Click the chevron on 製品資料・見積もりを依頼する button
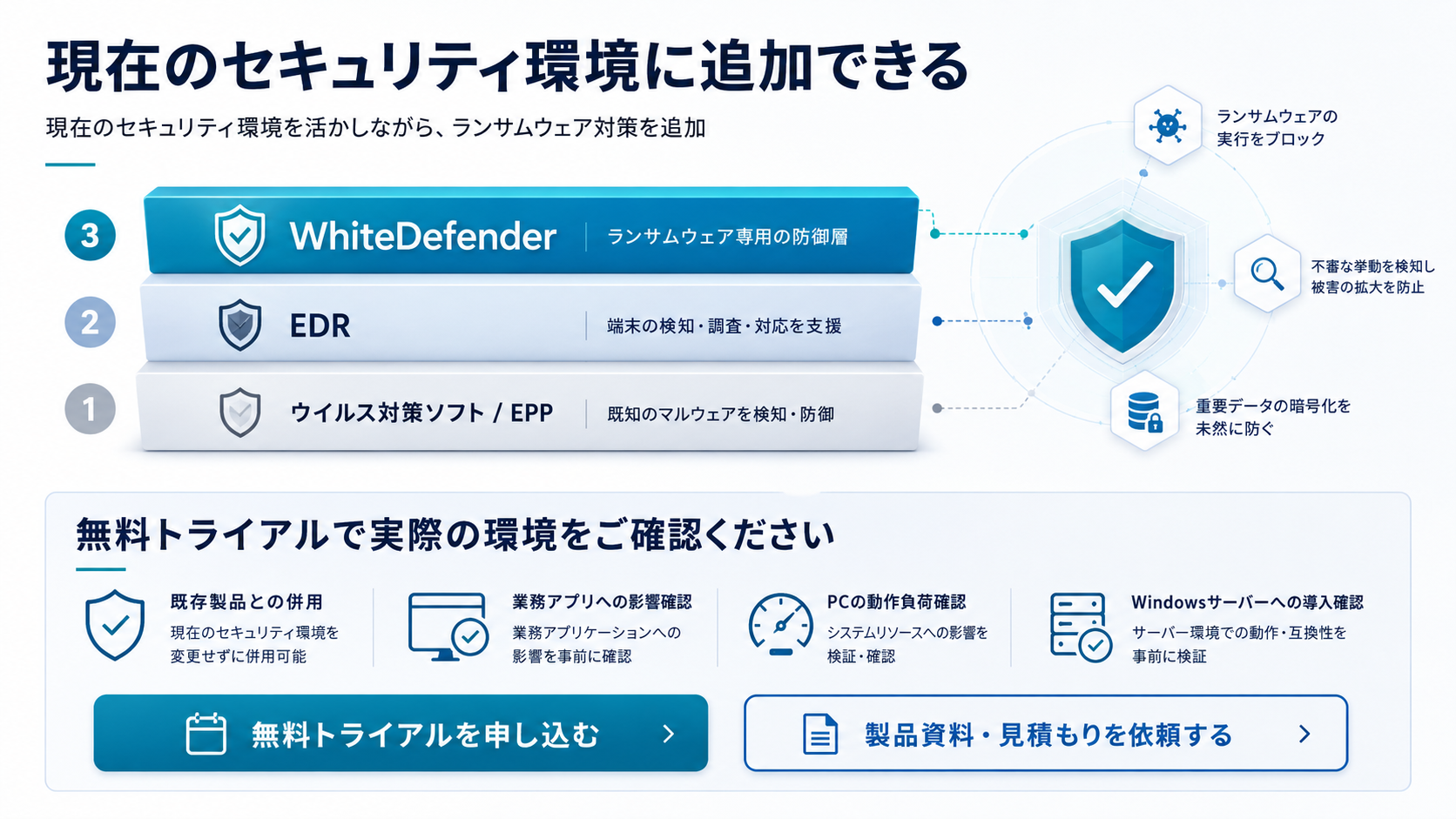1456x819 pixels. point(1304,734)
